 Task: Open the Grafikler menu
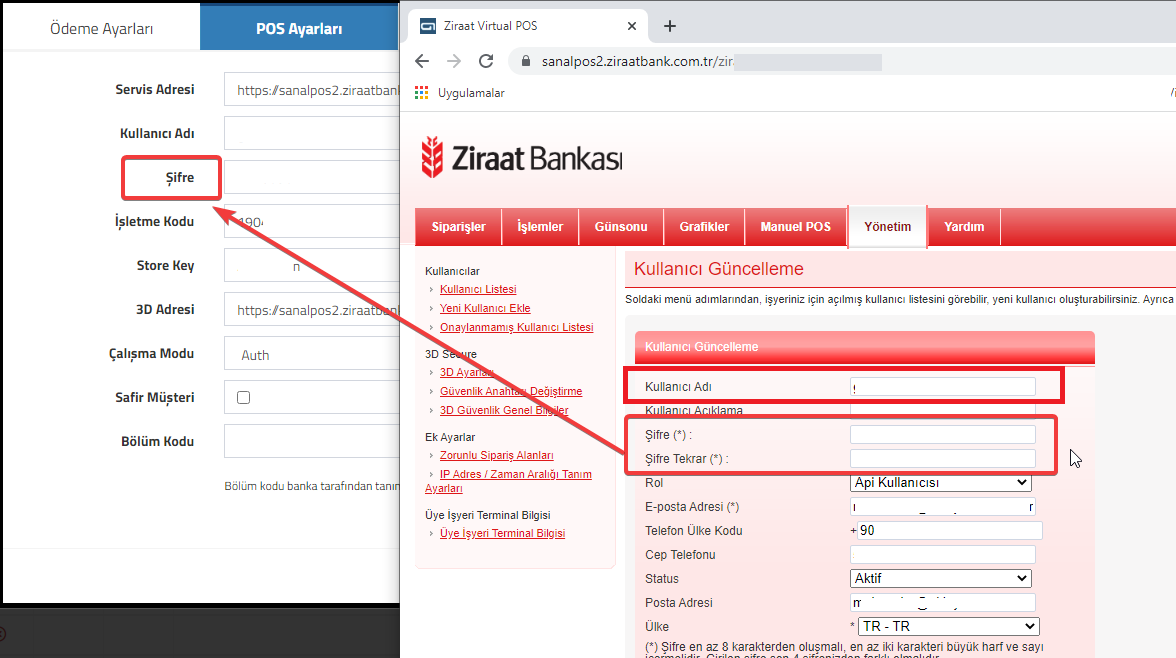pyautogui.click(x=704, y=227)
